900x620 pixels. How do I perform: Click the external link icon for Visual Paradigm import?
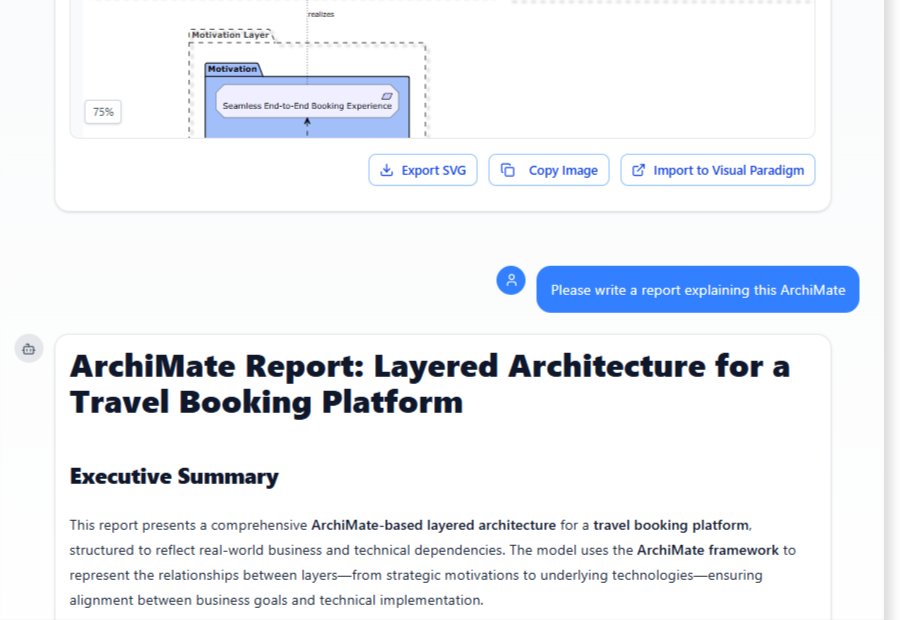(x=638, y=170)
